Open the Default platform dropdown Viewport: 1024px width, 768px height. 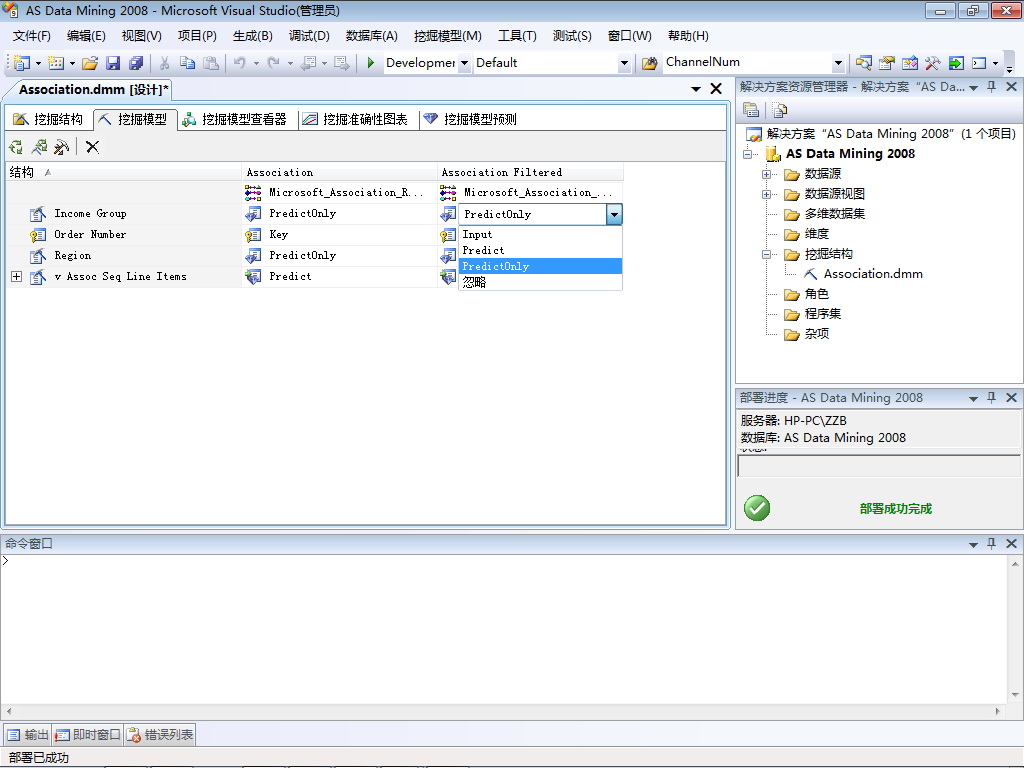click(624, 63)
